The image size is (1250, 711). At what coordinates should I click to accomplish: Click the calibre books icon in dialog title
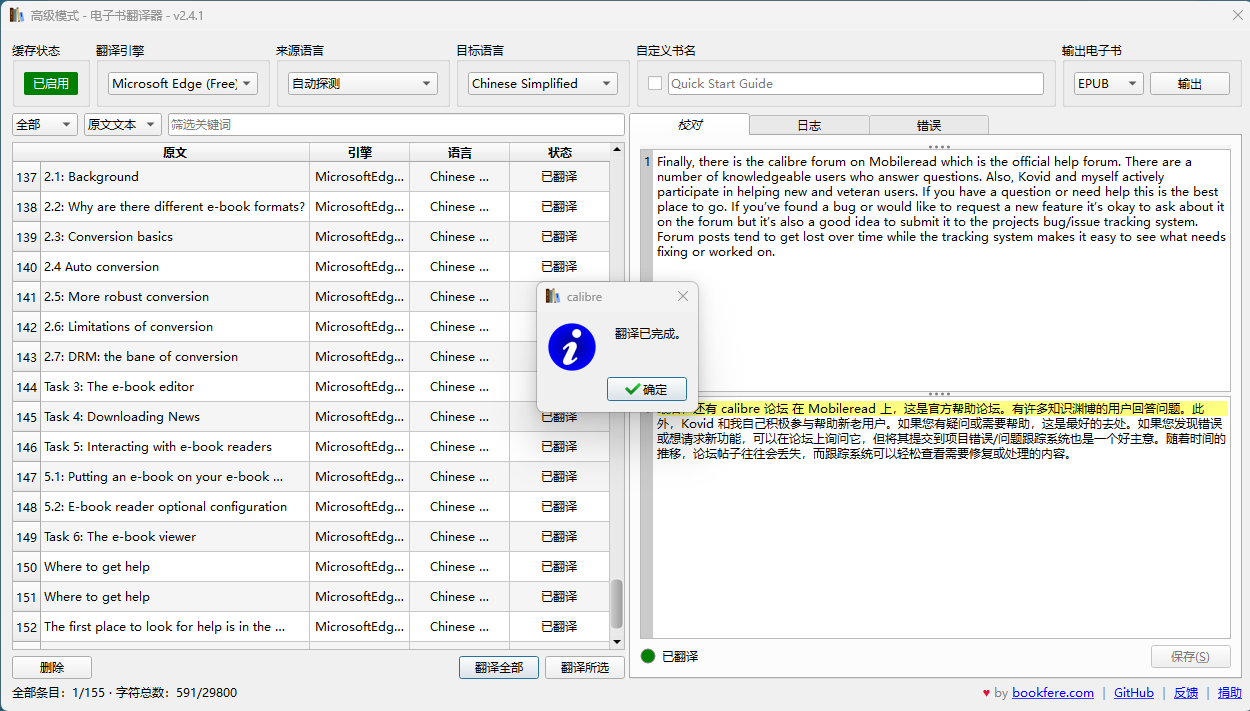(x=552, y=296)
